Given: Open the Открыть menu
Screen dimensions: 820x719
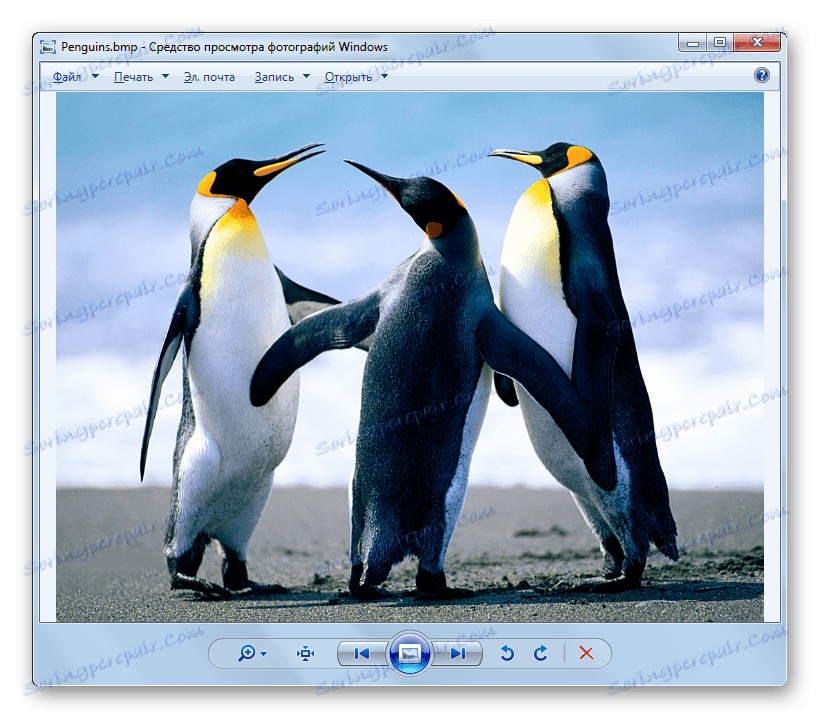Looking at the screenshot, I should 348,77.
